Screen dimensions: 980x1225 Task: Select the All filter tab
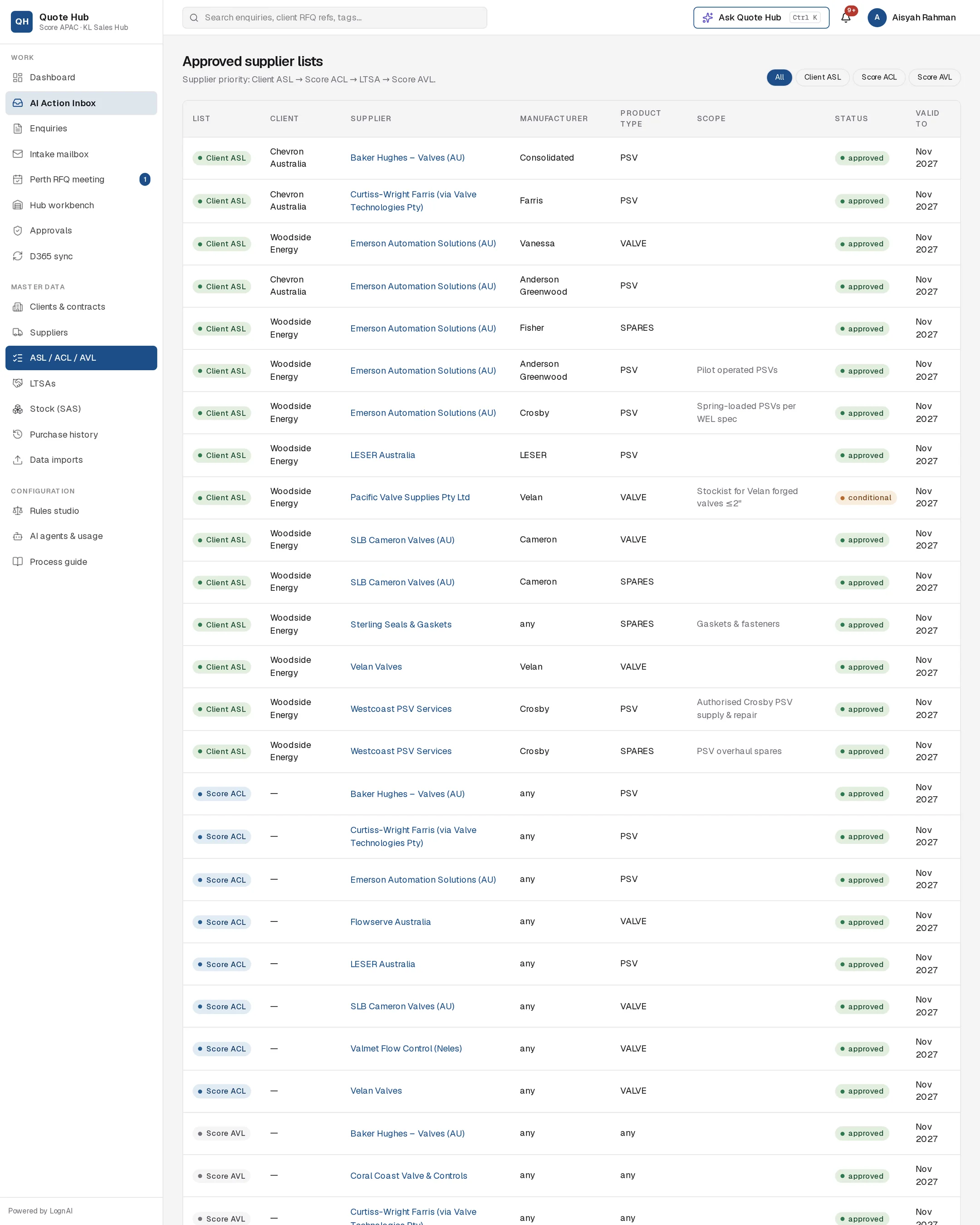[x=779, y=77]
